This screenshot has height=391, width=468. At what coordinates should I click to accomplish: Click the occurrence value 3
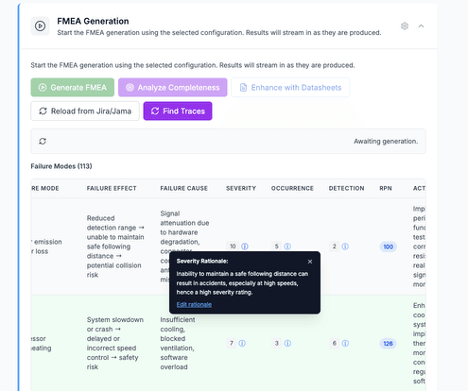(x=276, y=343)
